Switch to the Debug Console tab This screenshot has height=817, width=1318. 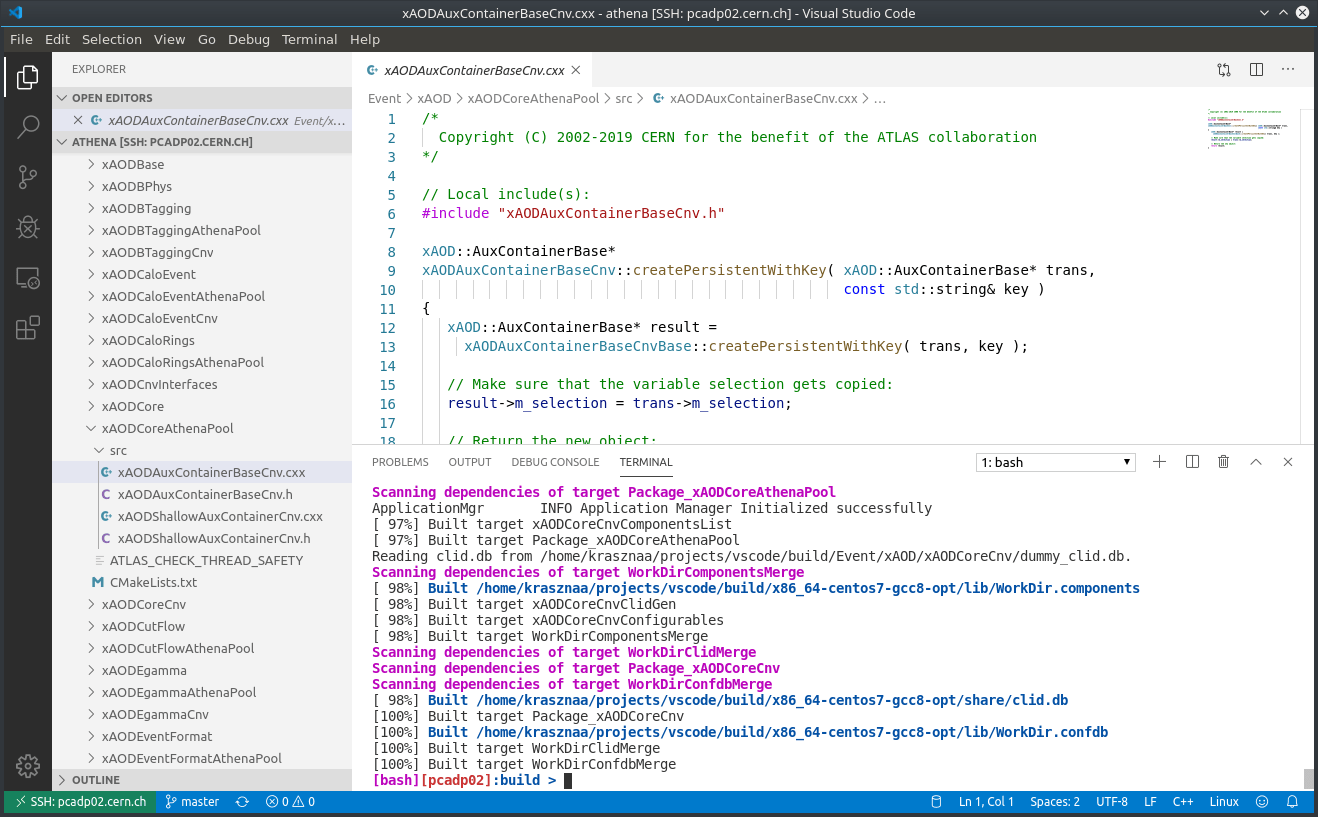555,462
